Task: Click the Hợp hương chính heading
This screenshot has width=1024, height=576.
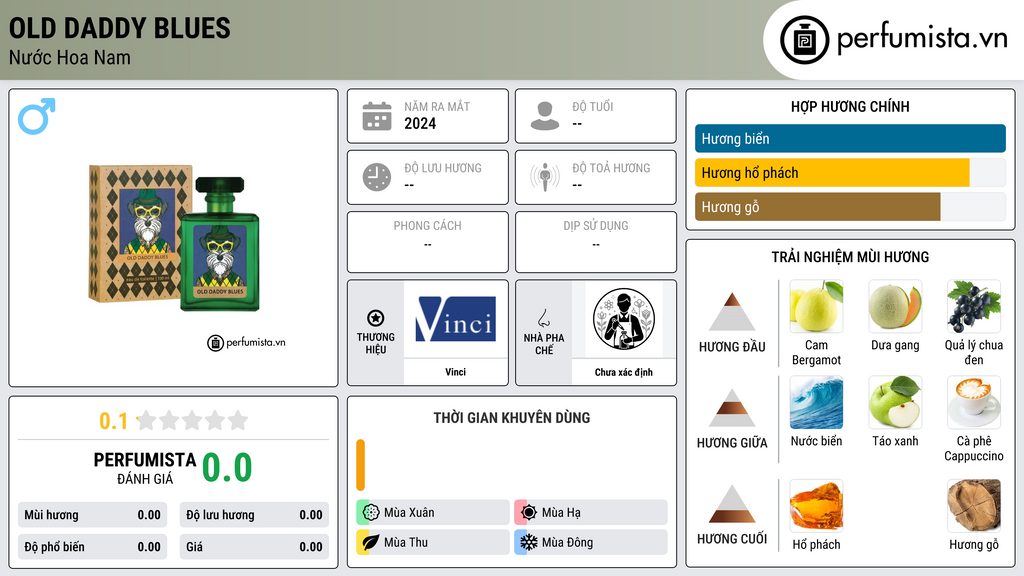Action: [850, 106]
